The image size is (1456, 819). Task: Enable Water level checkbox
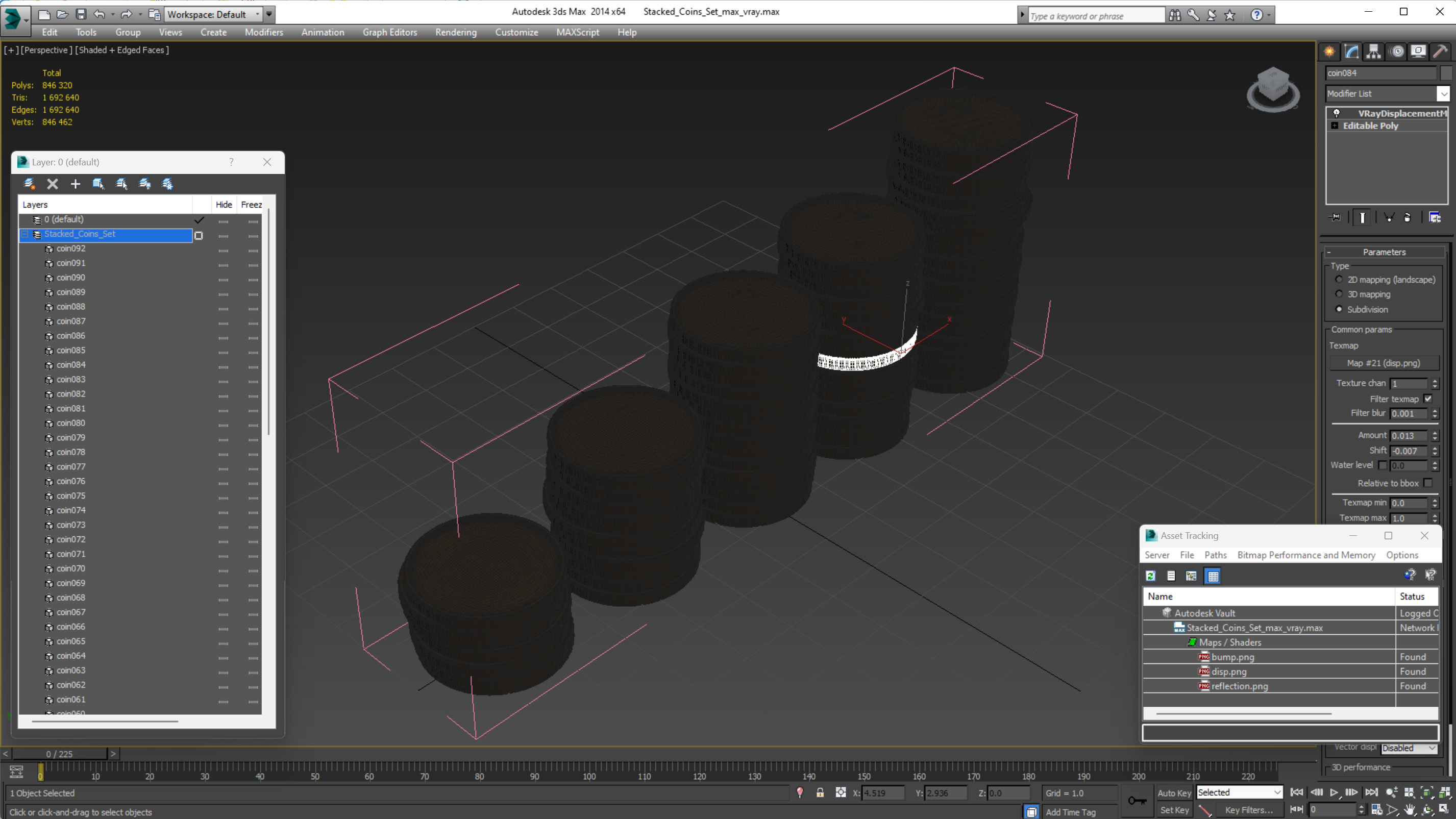coord(1383,465)
